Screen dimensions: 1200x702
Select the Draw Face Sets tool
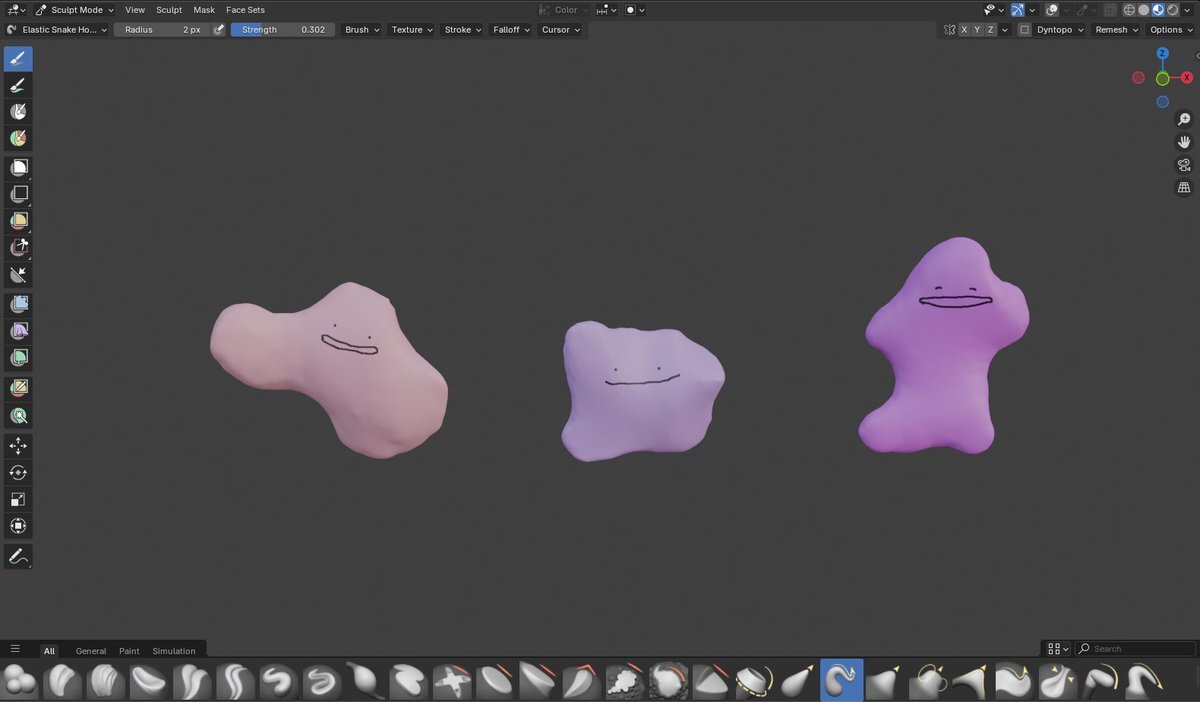point(18,139)
